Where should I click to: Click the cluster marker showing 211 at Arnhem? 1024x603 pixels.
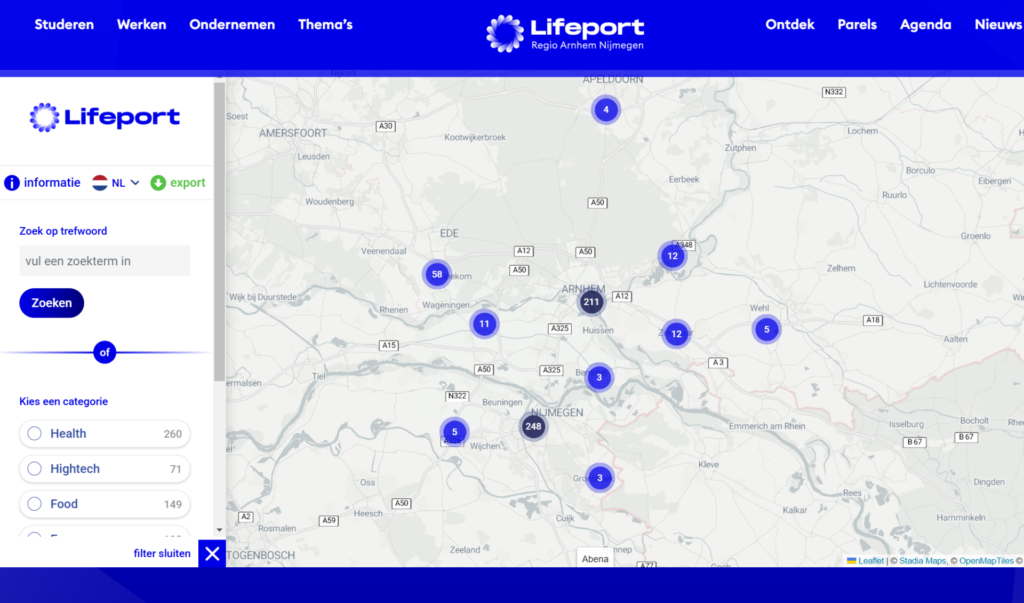click(x=591, y=302)
